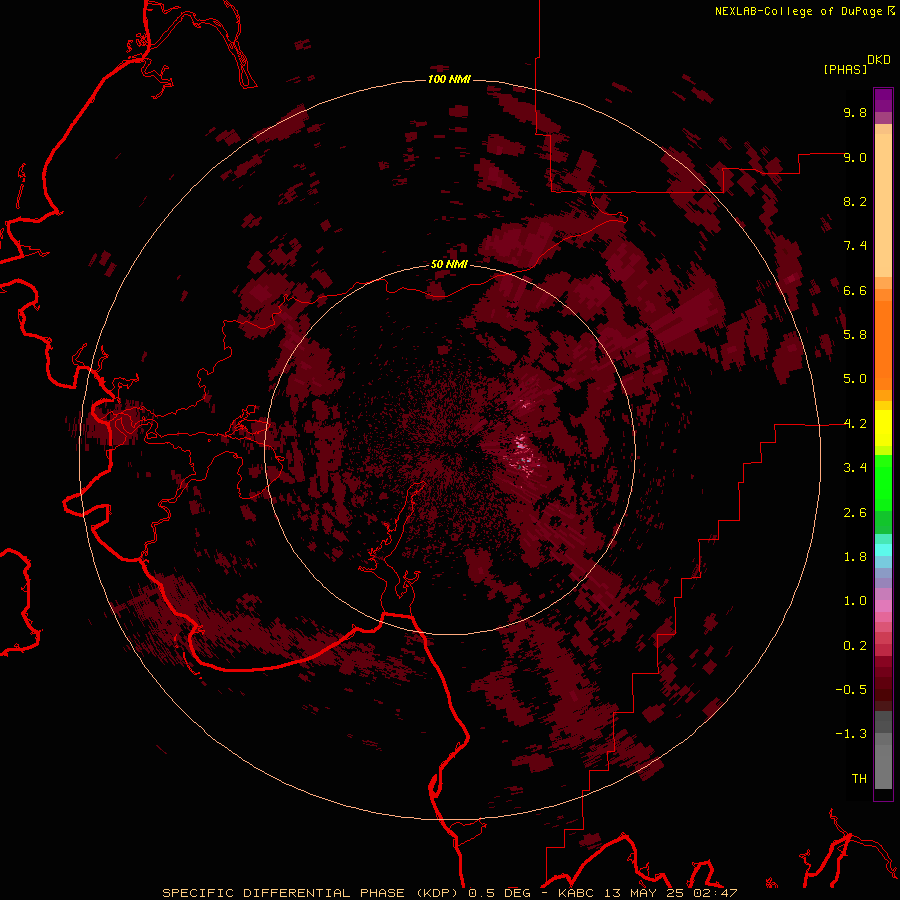Click the -0.5 scale label
The image size is (900, 900).
[x=851, y=690]
